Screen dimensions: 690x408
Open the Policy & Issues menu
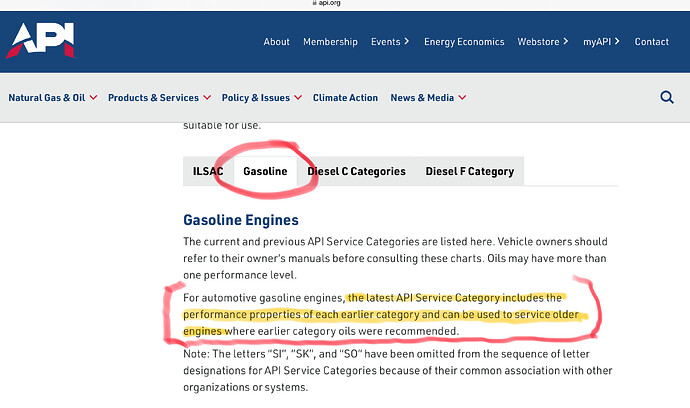coord(256,98)
